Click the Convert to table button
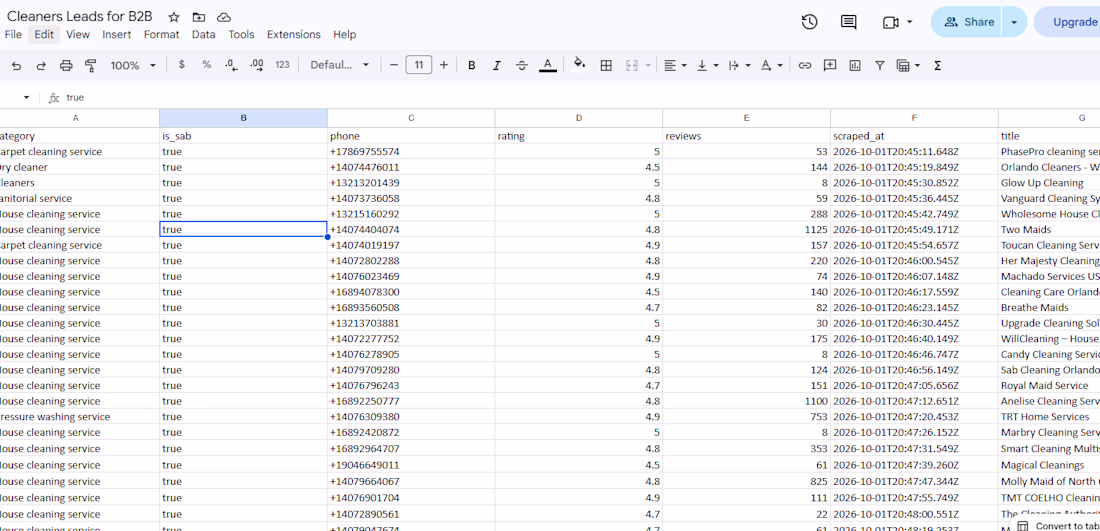The width and height of the screenshot is (1100, 531). click(x=1056, y=525)
